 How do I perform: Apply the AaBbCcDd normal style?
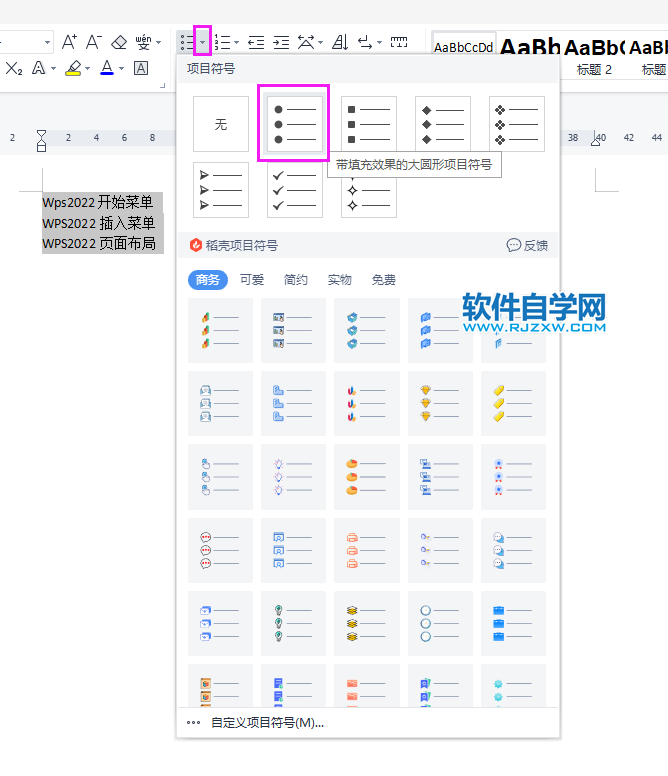pyautogui.click(x=464, y=48)
